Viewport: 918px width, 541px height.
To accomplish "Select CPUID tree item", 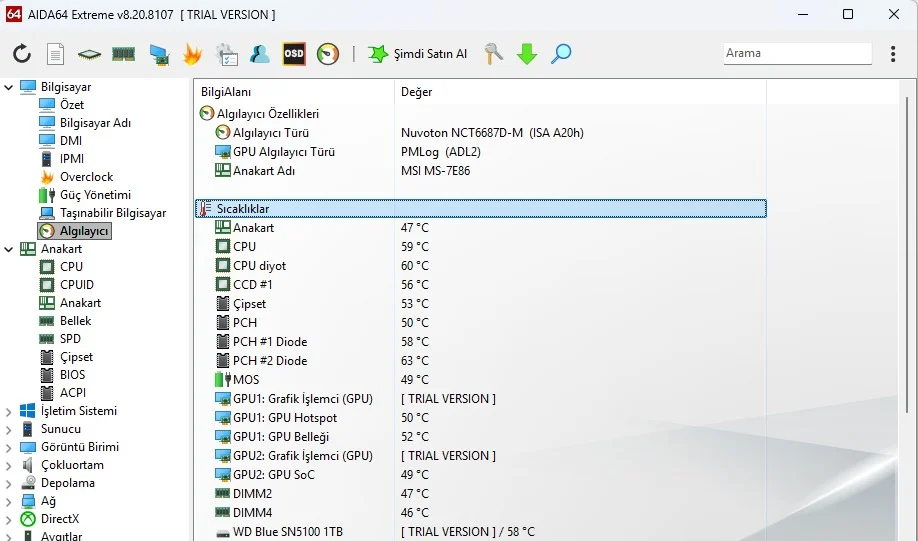I will coord(66,285).
